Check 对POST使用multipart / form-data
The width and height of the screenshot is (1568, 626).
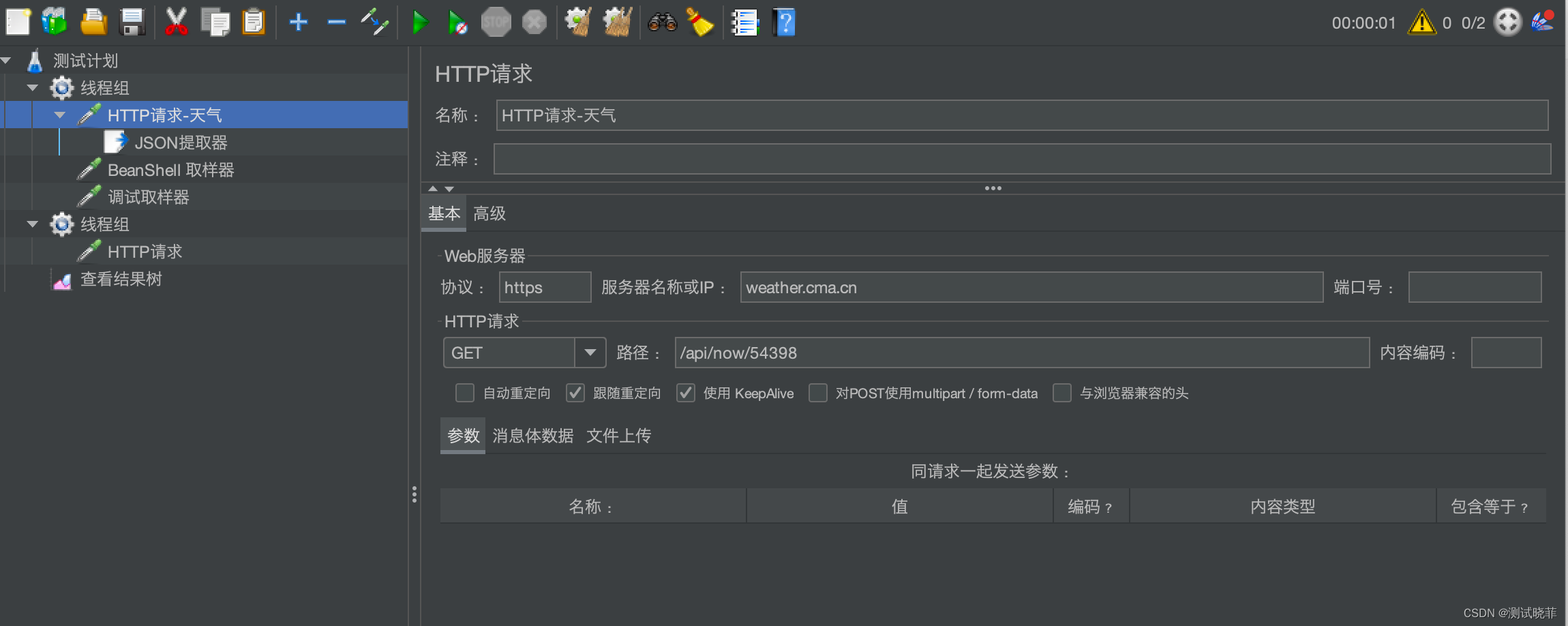tap(817, 393)
